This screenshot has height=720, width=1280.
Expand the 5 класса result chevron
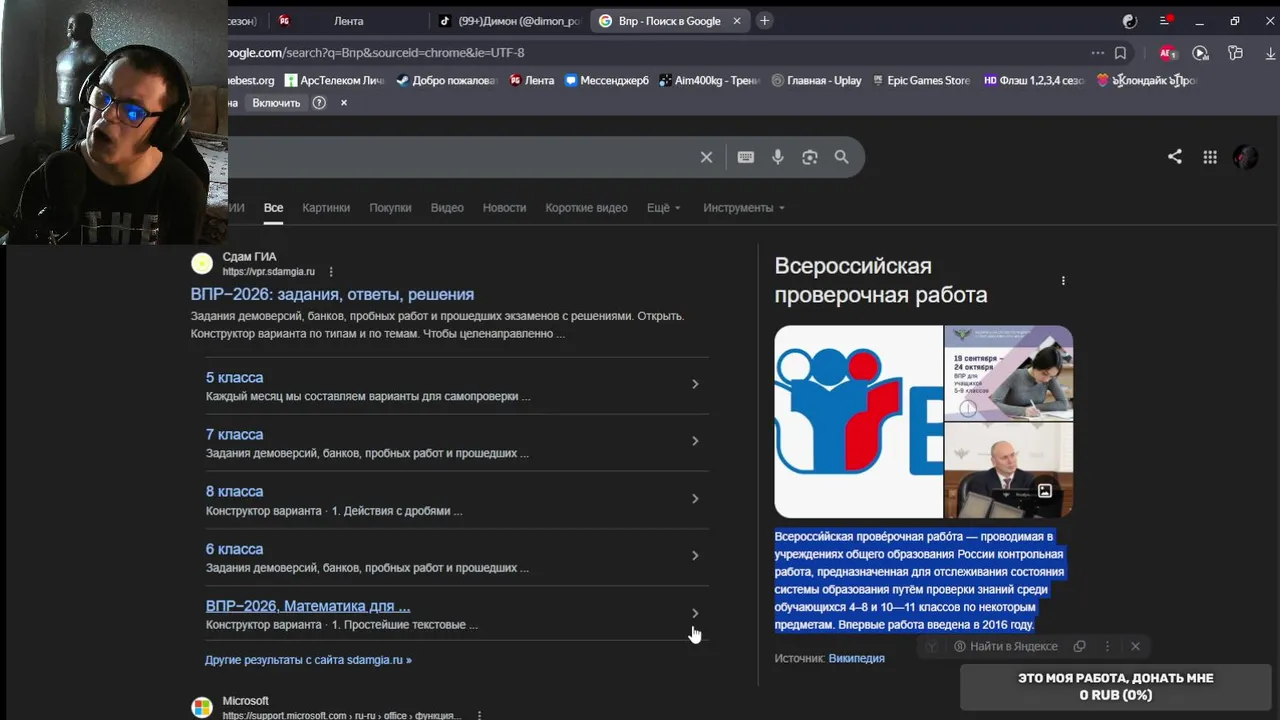click(x=695, y=384)
